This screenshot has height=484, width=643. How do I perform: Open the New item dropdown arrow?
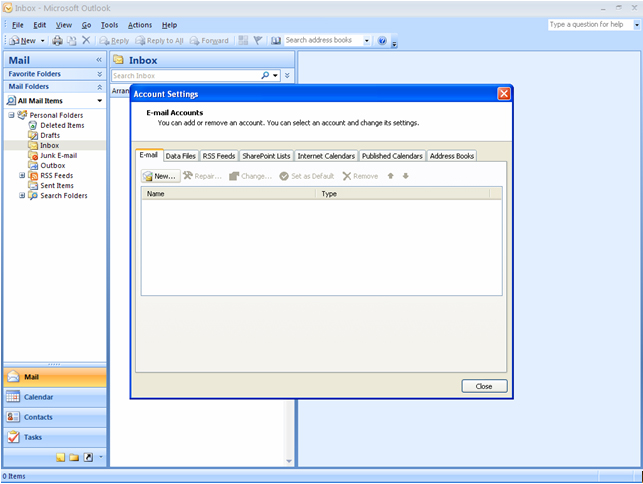(x=42, y=41)
